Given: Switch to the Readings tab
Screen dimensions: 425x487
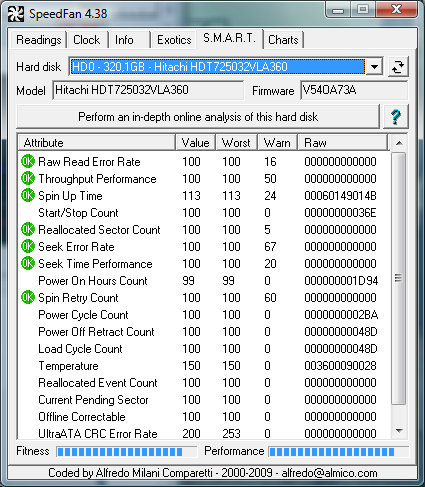Looking at the screenshot, I should point(39,40).
